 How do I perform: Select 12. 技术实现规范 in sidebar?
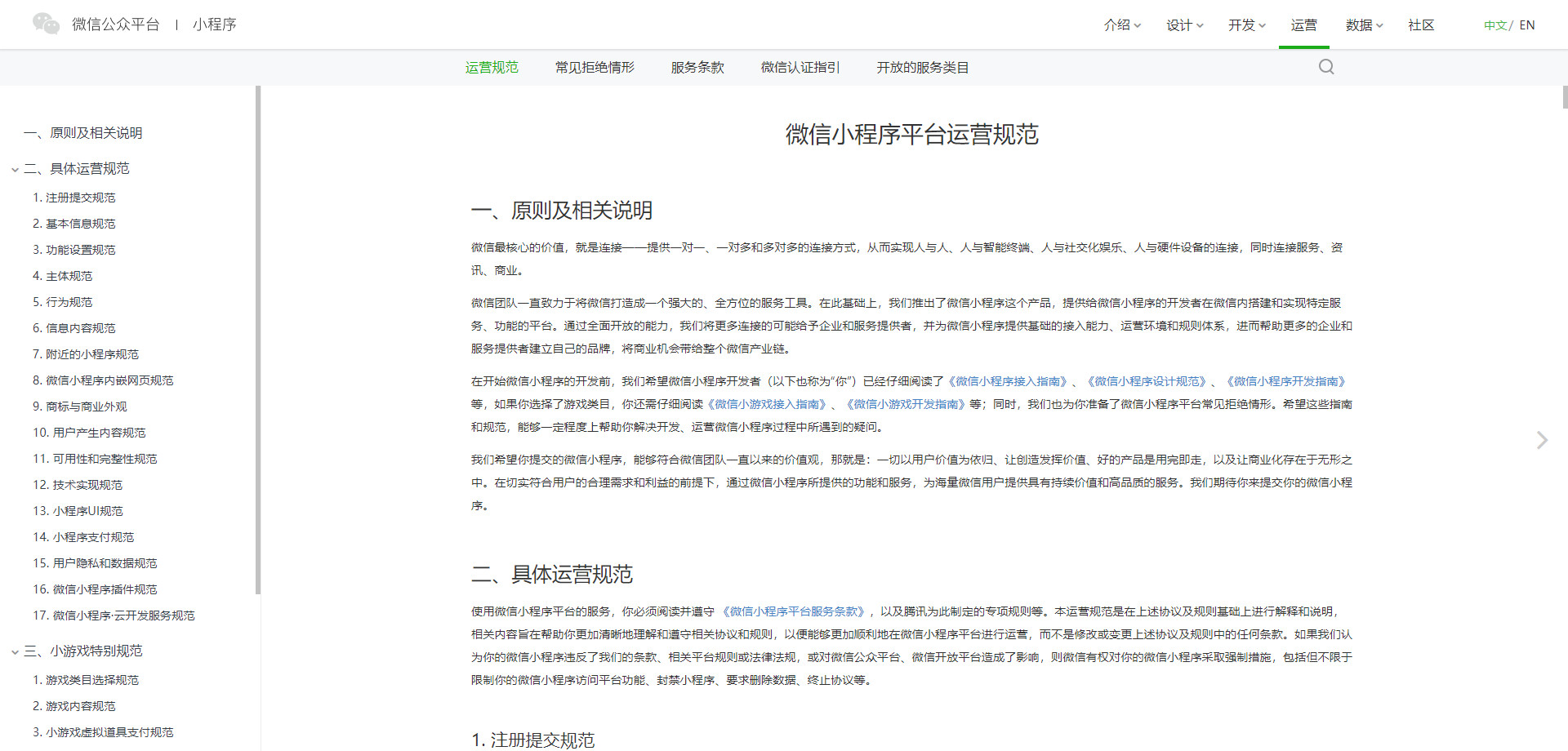coord(78,485)
